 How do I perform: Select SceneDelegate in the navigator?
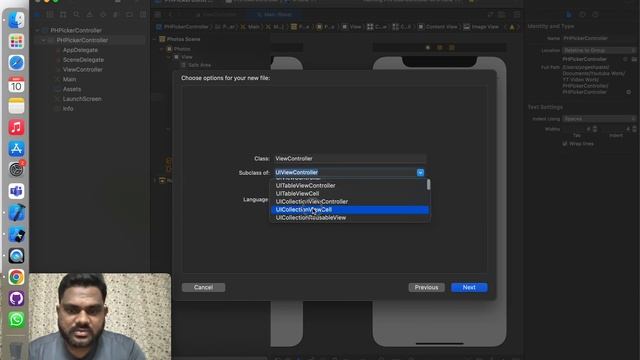(83, 60)
